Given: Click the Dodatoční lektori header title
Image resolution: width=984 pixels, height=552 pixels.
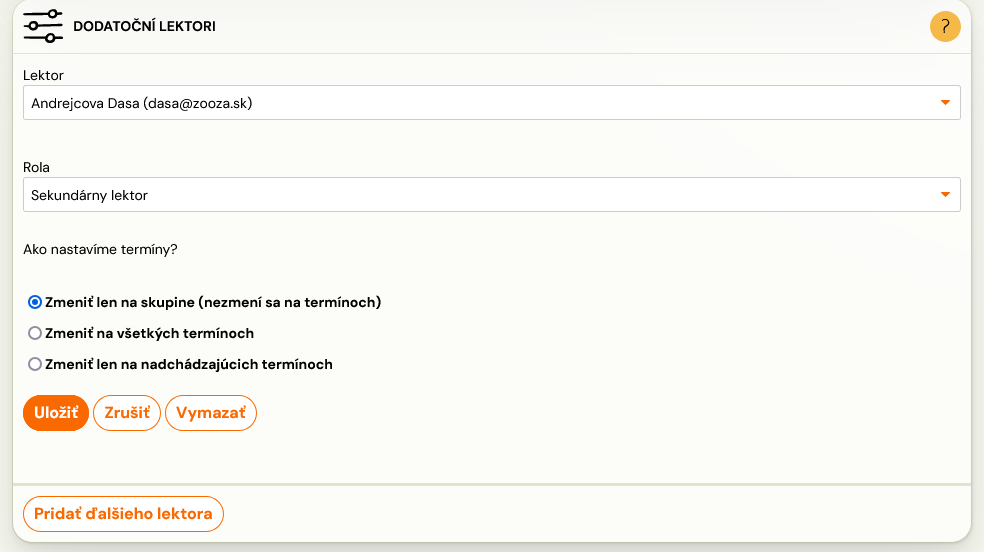Looking at the screenshot, I should pos(144,26).
